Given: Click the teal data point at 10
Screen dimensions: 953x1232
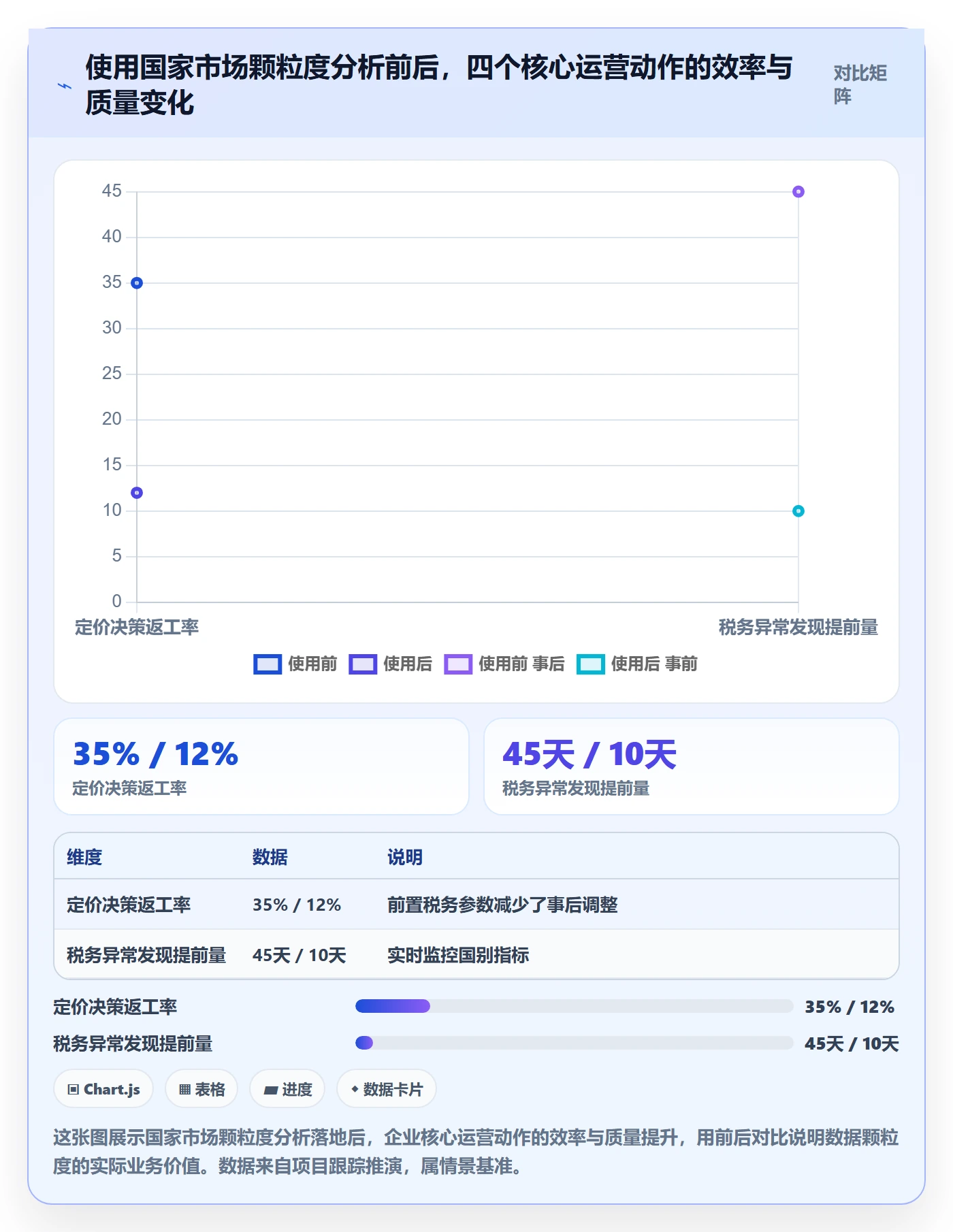Looking at the screenshot, I should click(798, 511).
